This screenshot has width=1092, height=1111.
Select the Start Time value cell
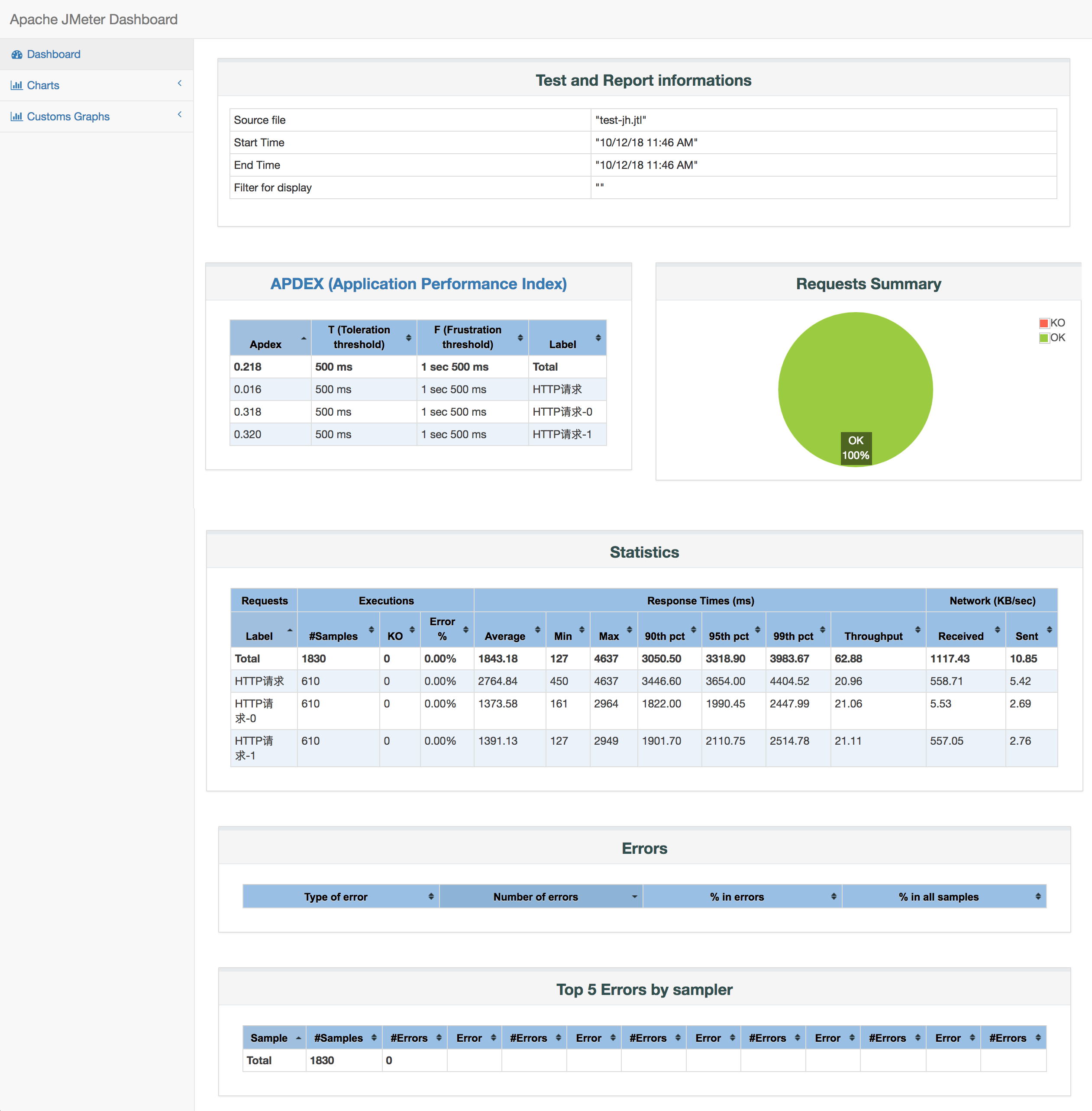click(824, 143)
